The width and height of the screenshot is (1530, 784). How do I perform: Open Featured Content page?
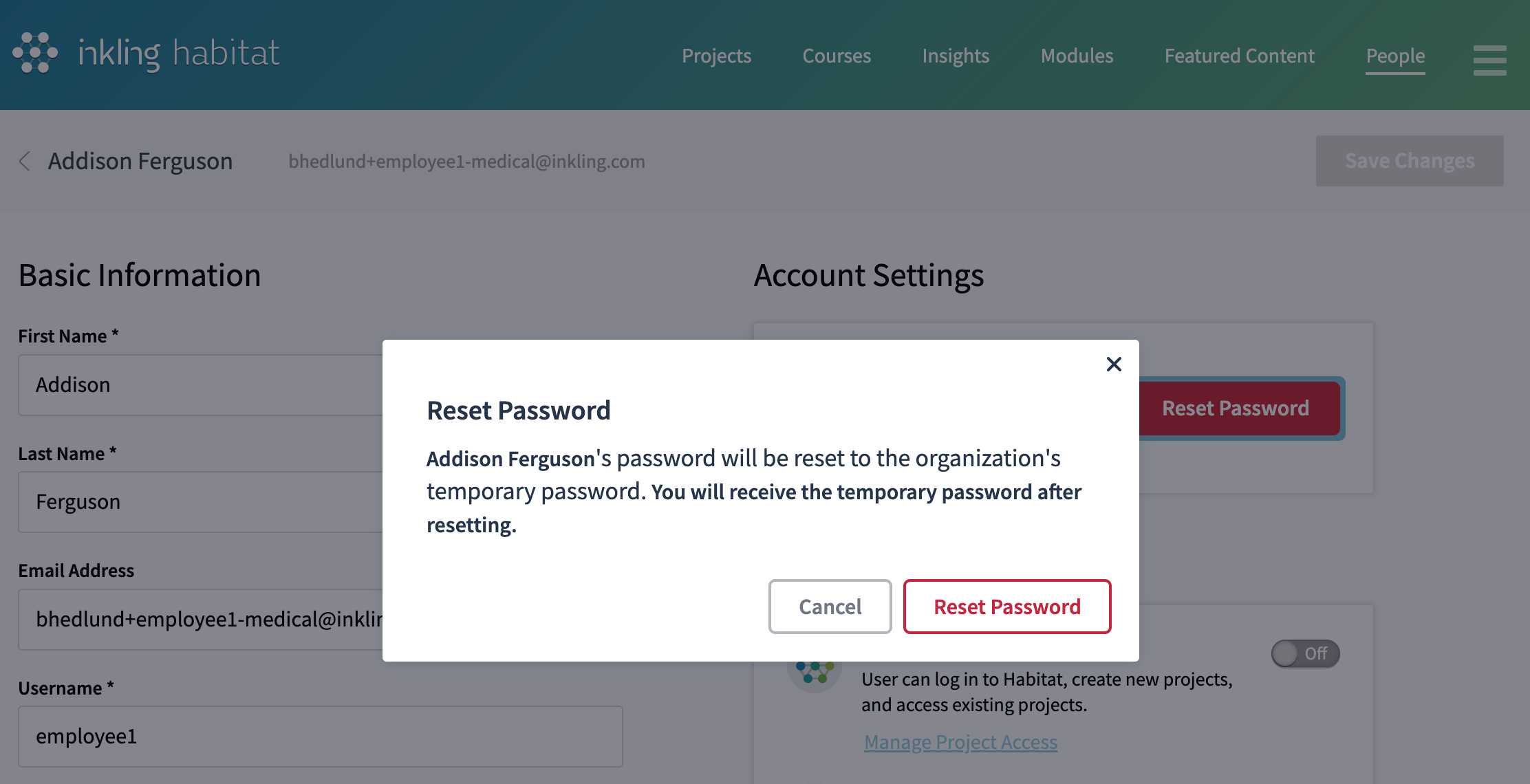(1239, 56)
